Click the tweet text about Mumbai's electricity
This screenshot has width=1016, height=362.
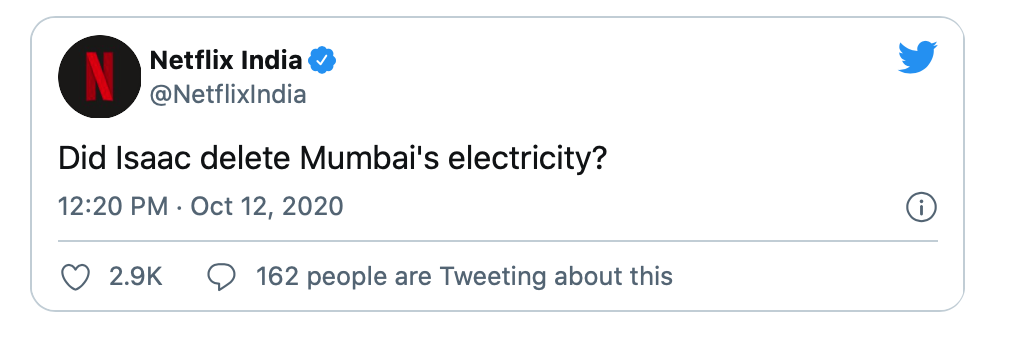coord(332,159)
